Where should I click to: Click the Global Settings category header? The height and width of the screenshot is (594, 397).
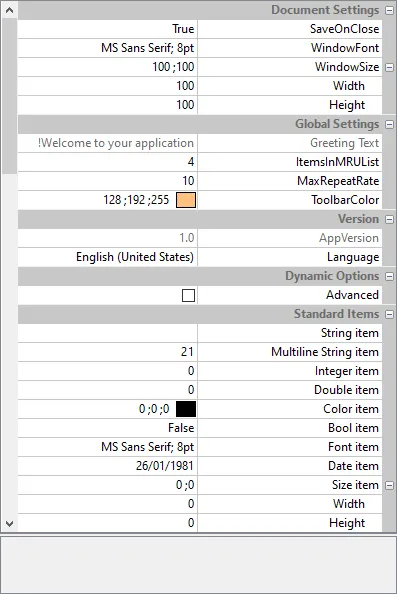[201, 124]
